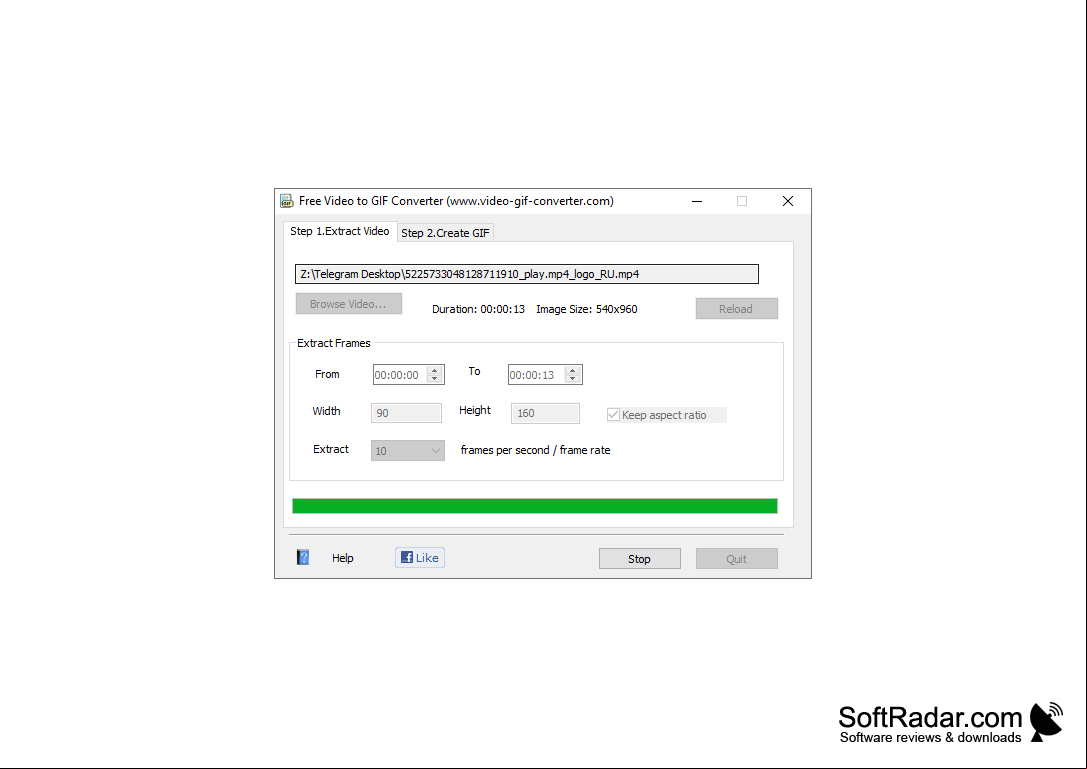Click the app icon in title bar
The height and width of the screenshot is (769, 1087).
click(286, 201)
